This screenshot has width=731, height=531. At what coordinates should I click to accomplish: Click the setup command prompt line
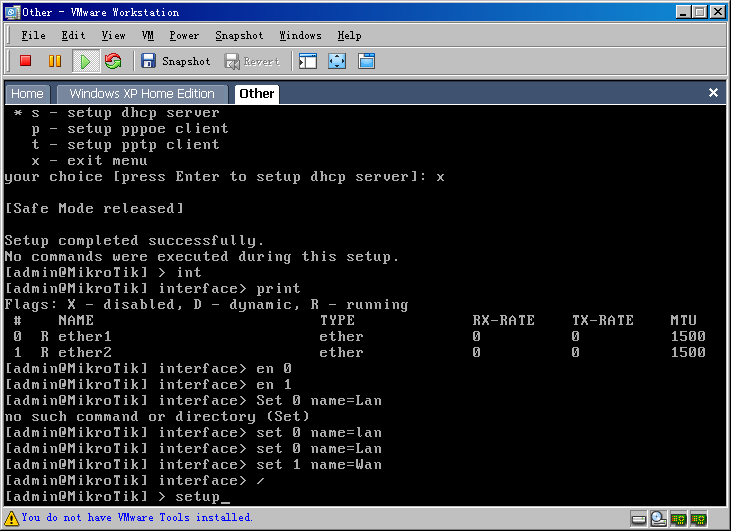(x=117, y=497)
